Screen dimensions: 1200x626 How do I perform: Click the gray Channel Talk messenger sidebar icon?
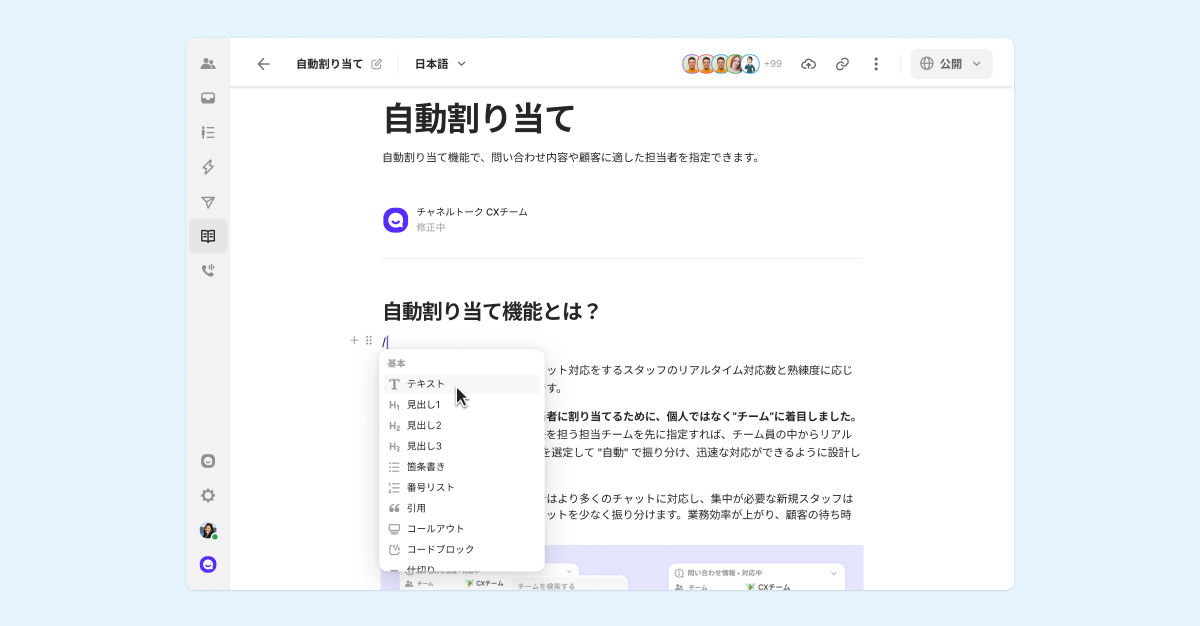tap(208, 461)
